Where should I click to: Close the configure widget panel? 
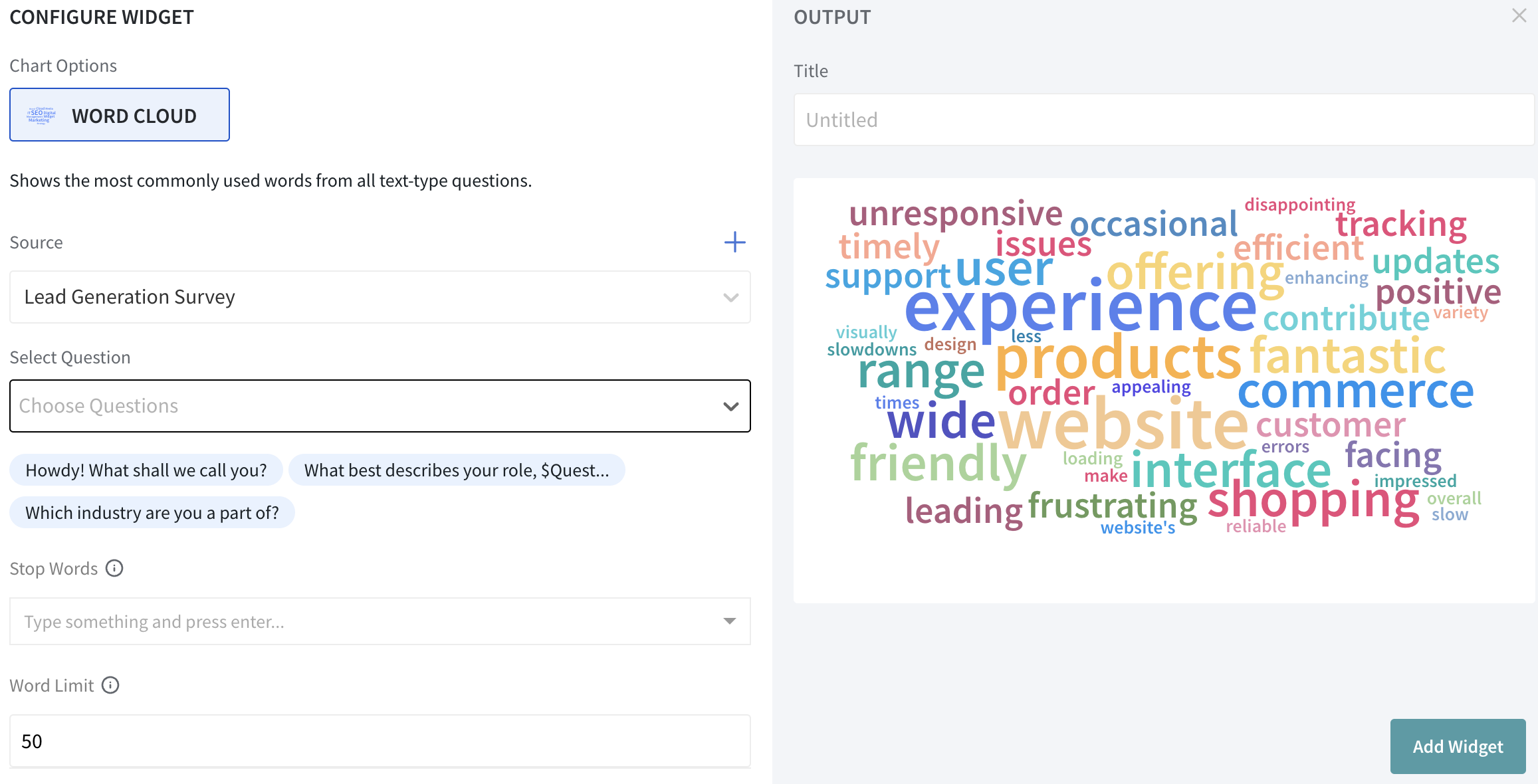(1519, 15)
